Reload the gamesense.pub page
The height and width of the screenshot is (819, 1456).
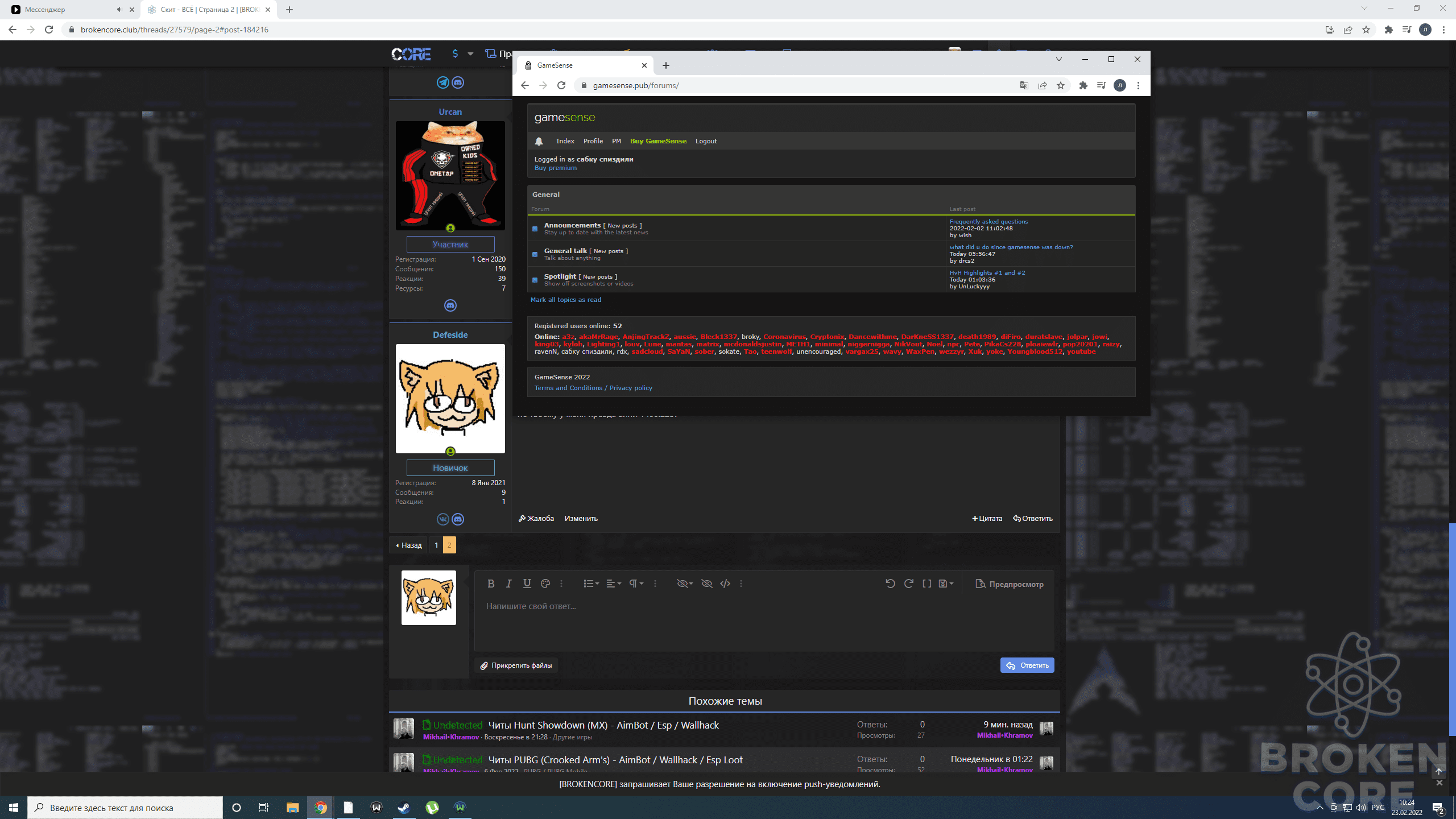[561, 85]
